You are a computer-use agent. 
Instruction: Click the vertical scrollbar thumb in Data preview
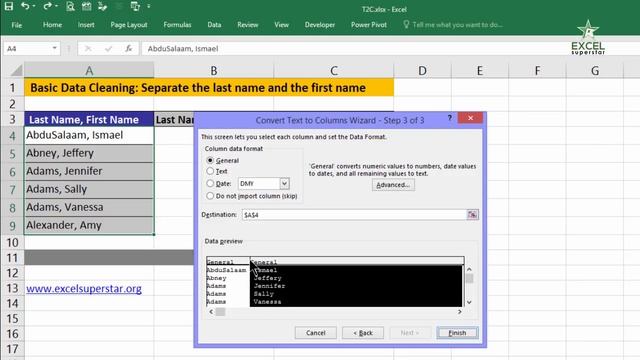(469, 278)
